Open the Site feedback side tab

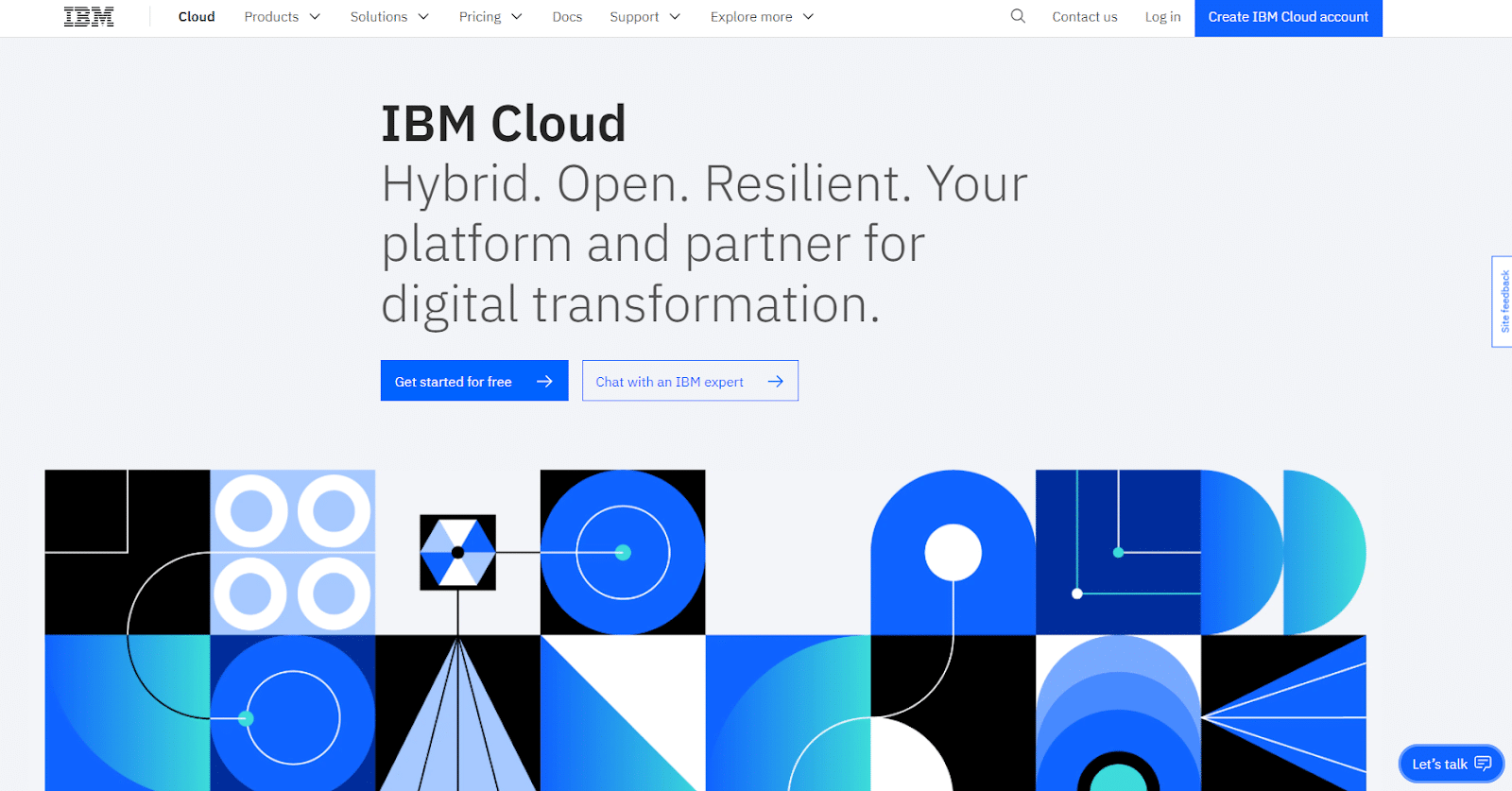(x=1503, y=301)
